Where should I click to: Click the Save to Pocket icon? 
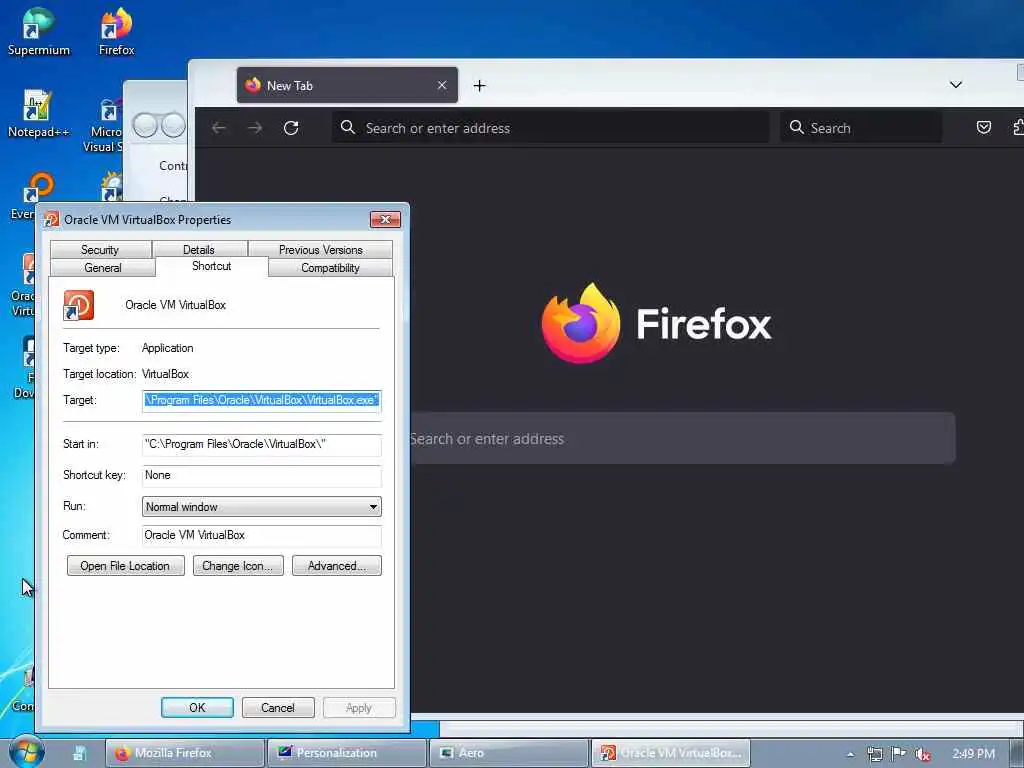pos(984,127)
